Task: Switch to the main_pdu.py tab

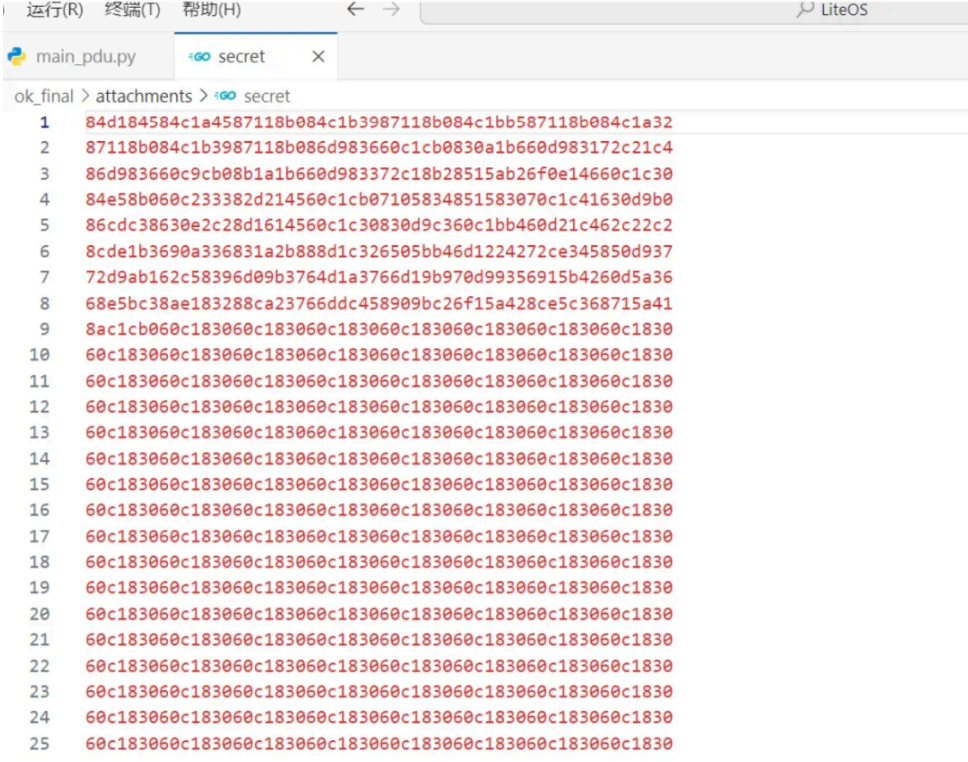Action: tap(88, 56)
